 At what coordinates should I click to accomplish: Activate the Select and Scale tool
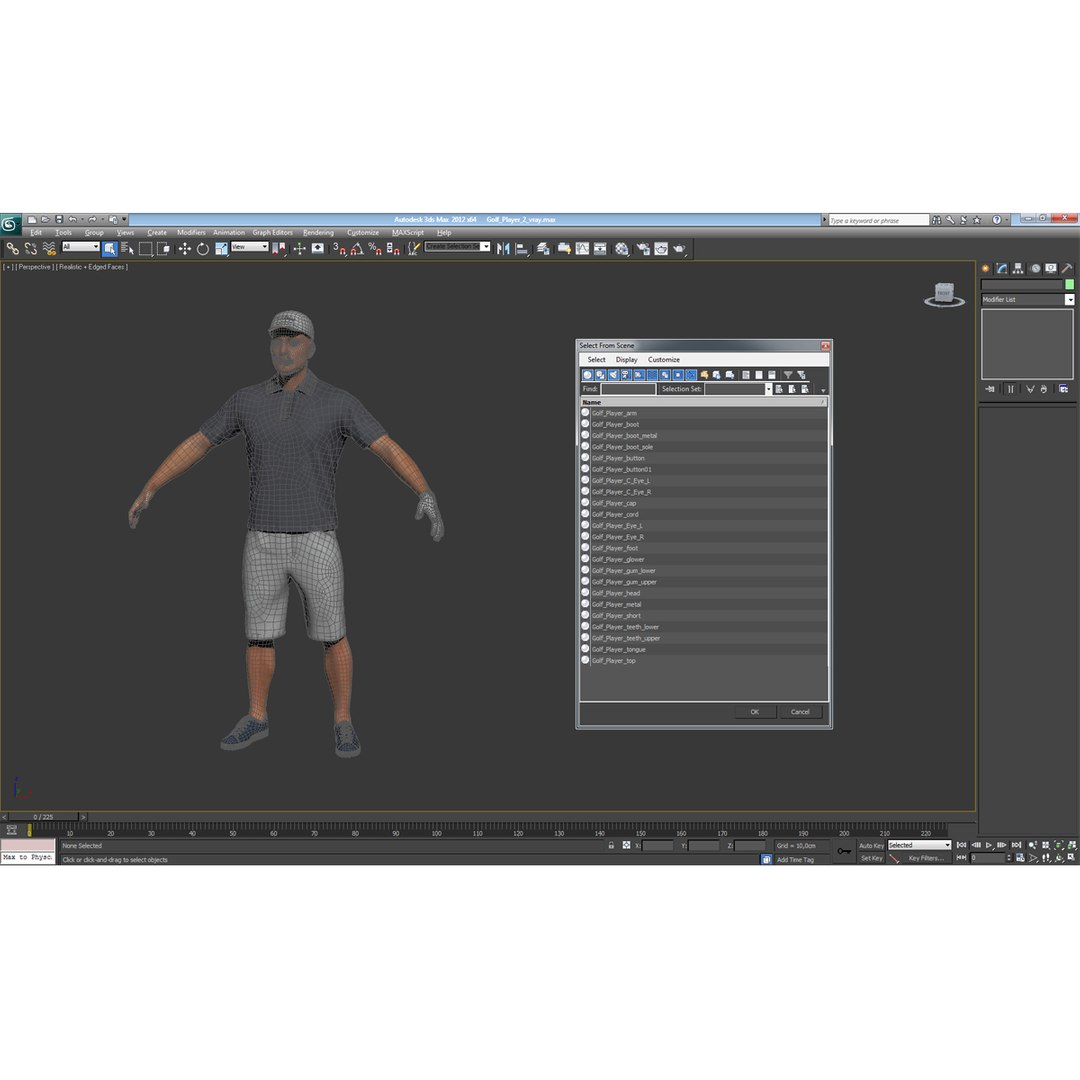(x=221, y=249)
